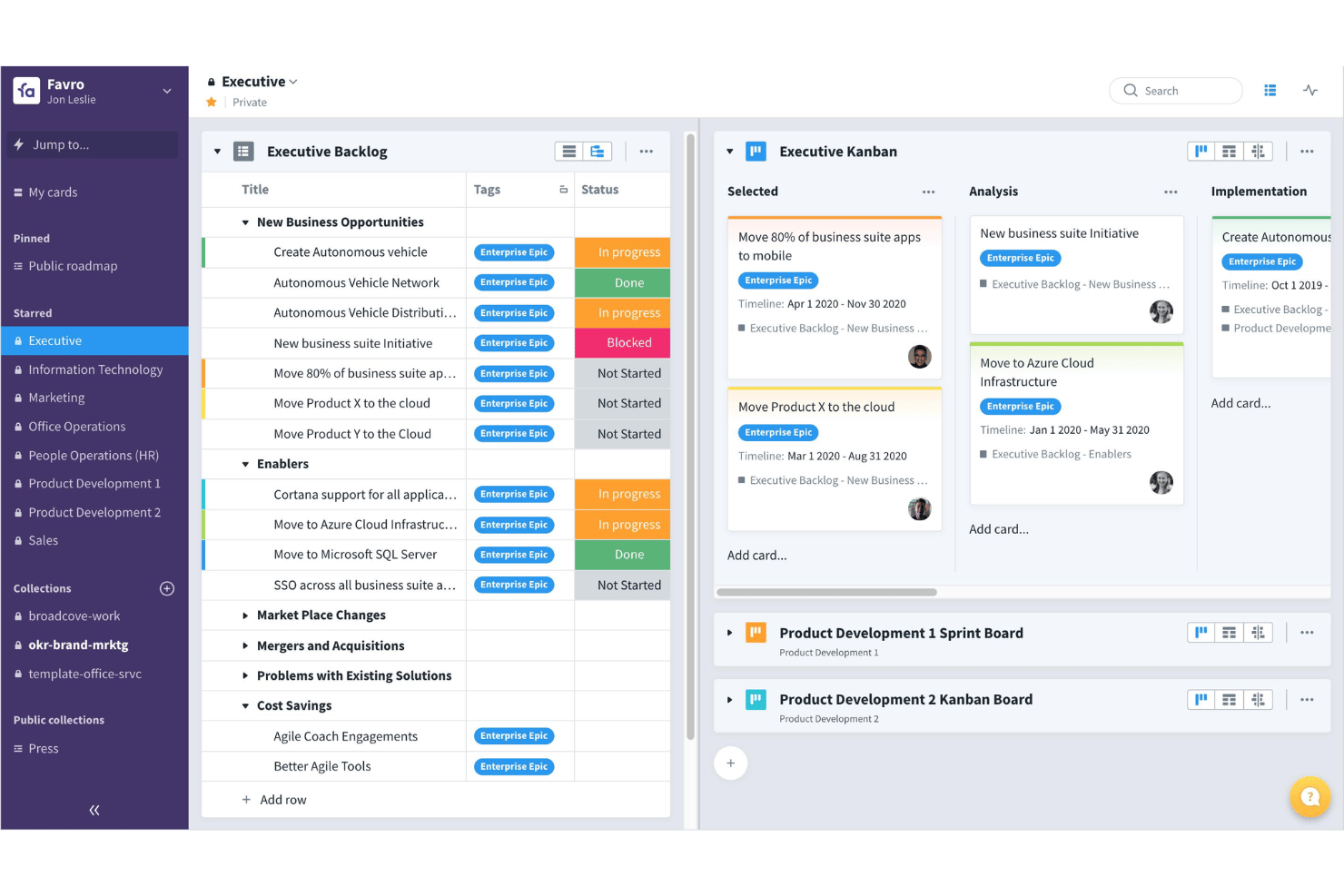Image resolution: width=1344 pixels, height=896 pixels.
Task: Open Executive Kanban more options menu
Action: tap(1307, 152)
